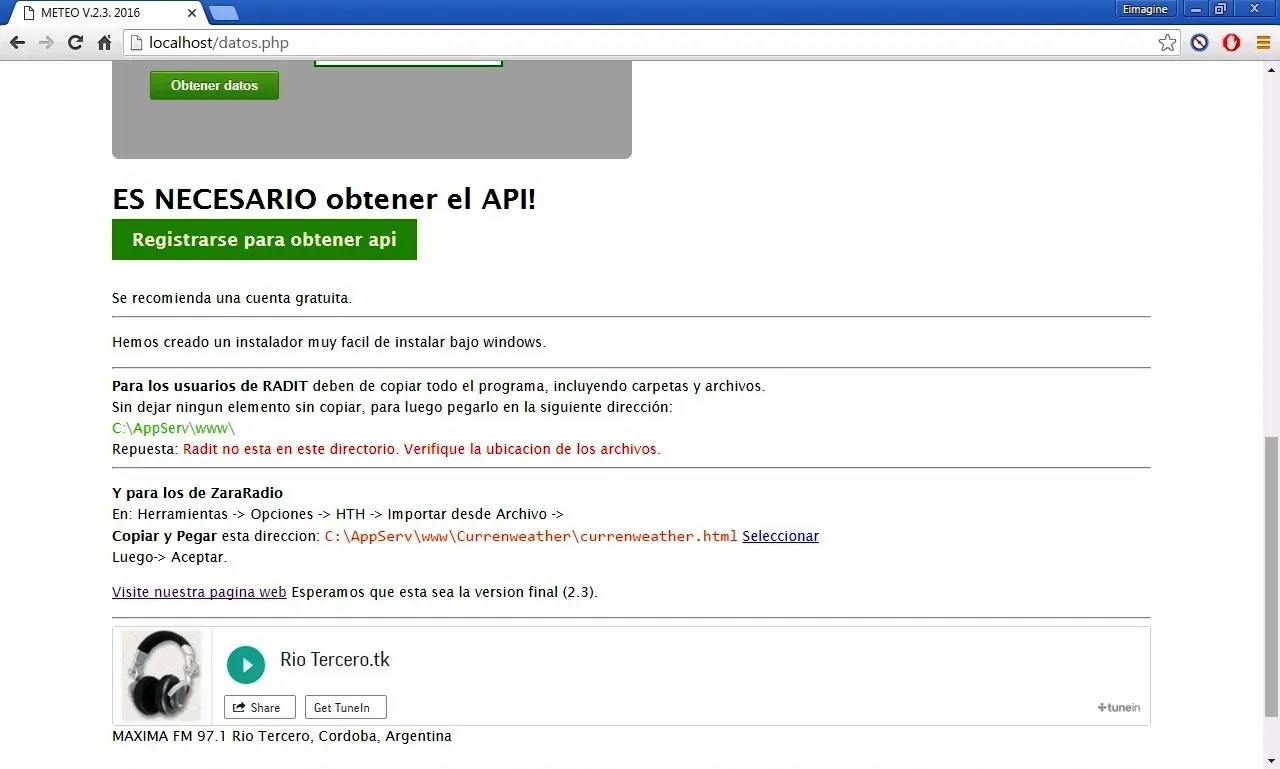
Task: Click Radit no esta en este directorio message
Action: point(422,449)
